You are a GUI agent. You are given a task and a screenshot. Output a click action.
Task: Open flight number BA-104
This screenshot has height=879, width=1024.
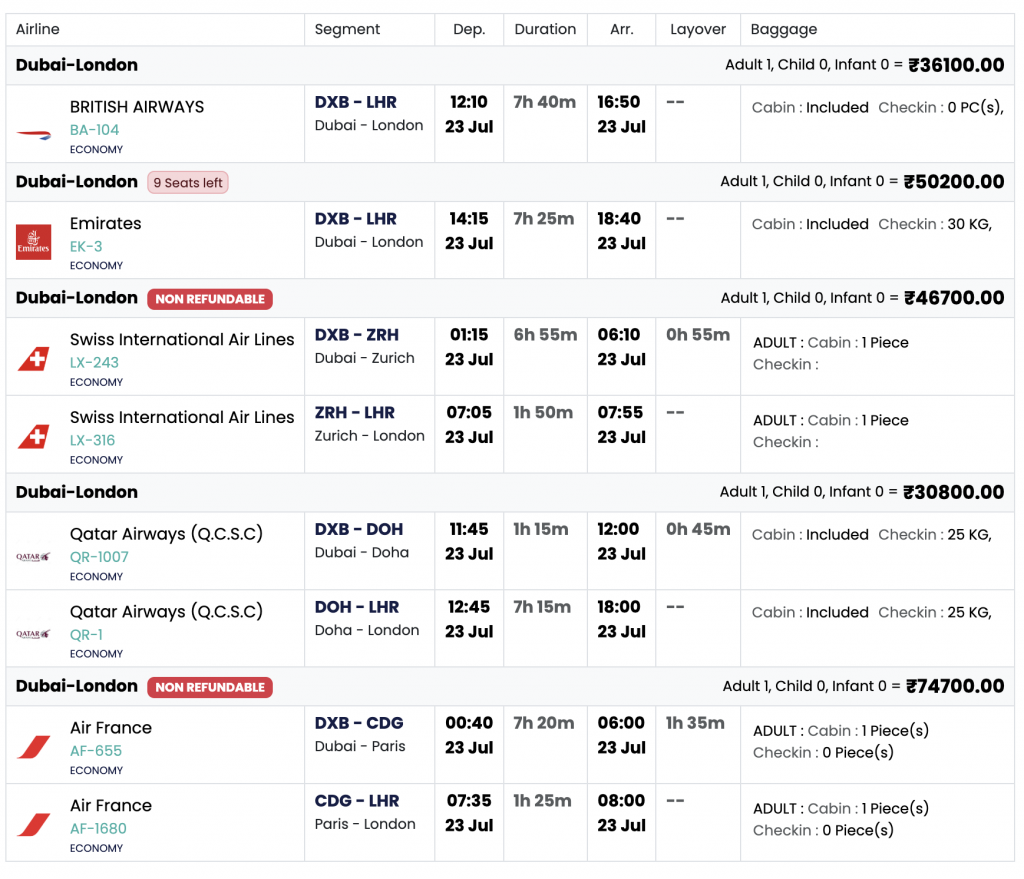point(95,130)
